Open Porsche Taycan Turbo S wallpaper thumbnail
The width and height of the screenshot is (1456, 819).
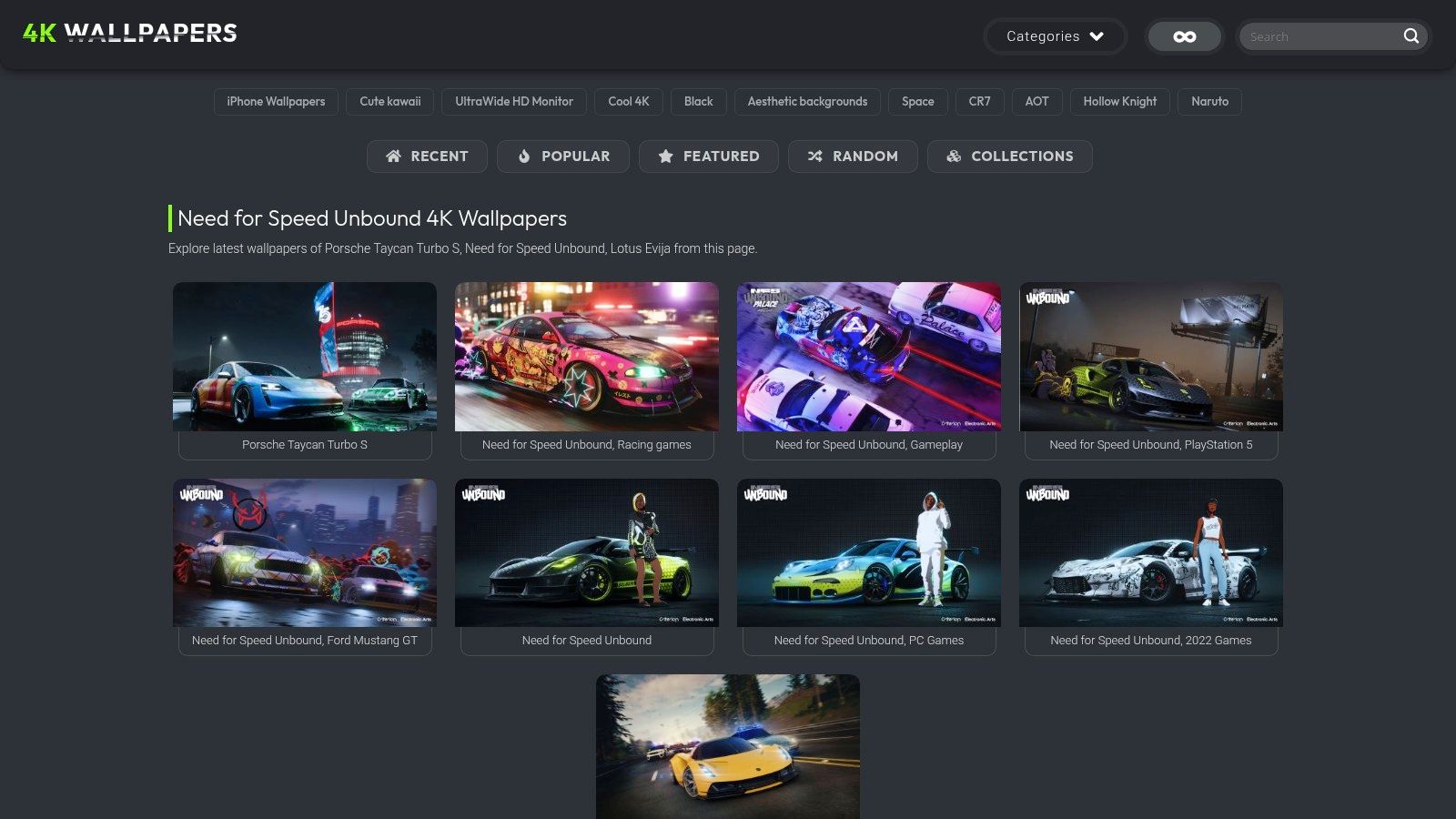[x=305, y=357]
